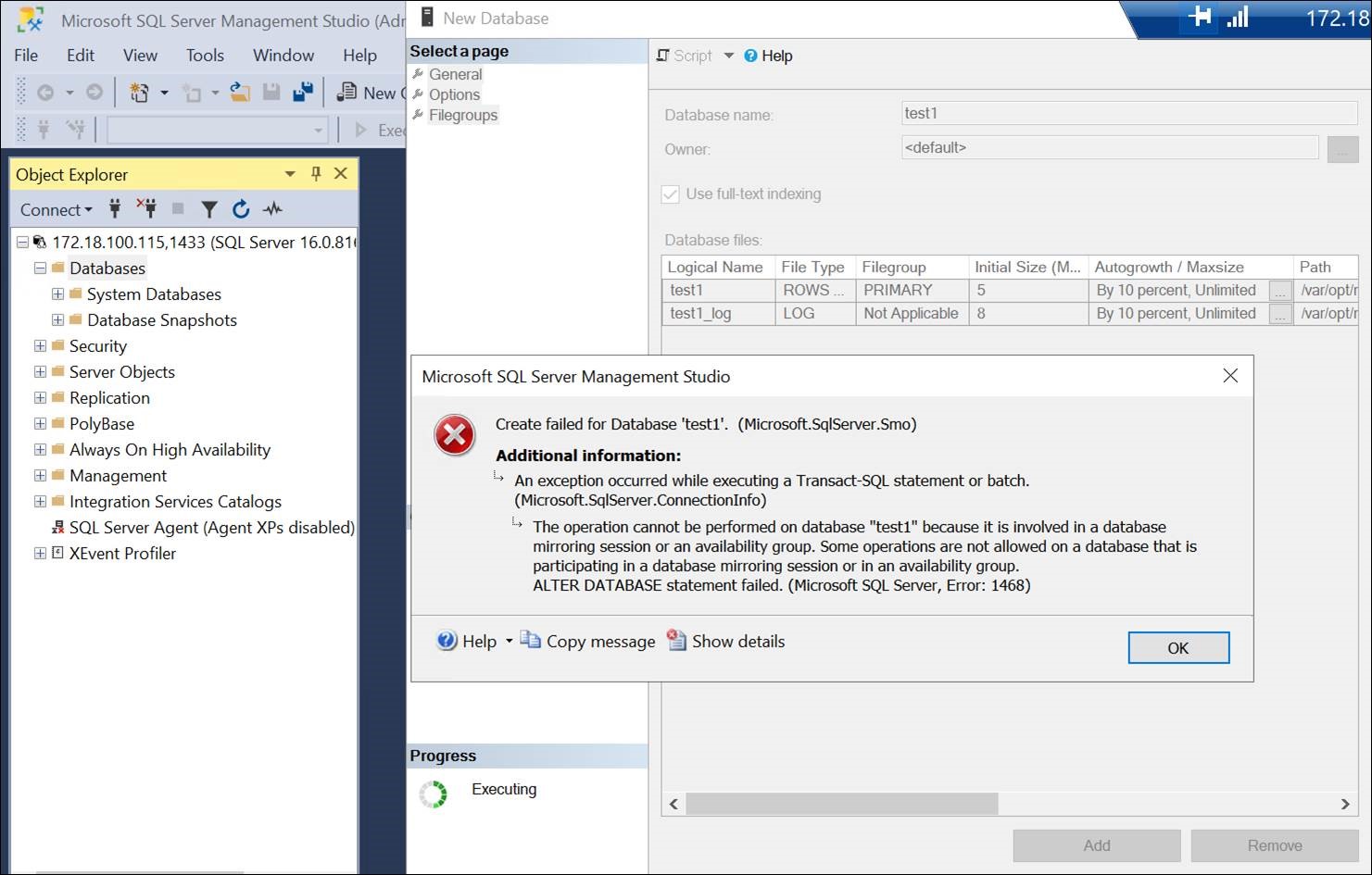Screen dimensions: 1372x875
Task: Click the Script button in New Database
Action: tap(685, 56)
